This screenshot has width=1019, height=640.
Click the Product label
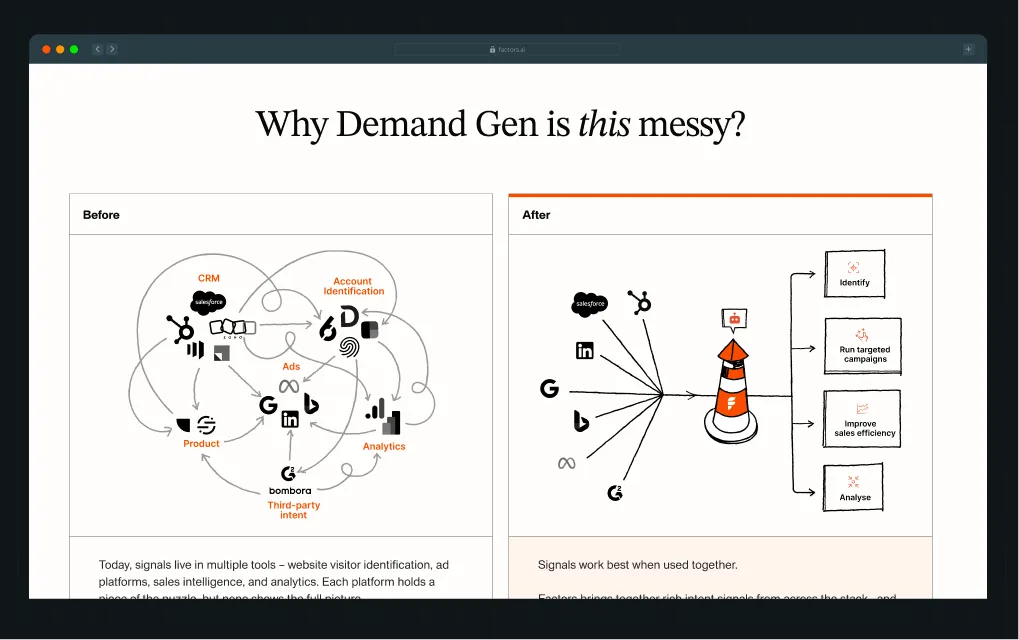201,444
